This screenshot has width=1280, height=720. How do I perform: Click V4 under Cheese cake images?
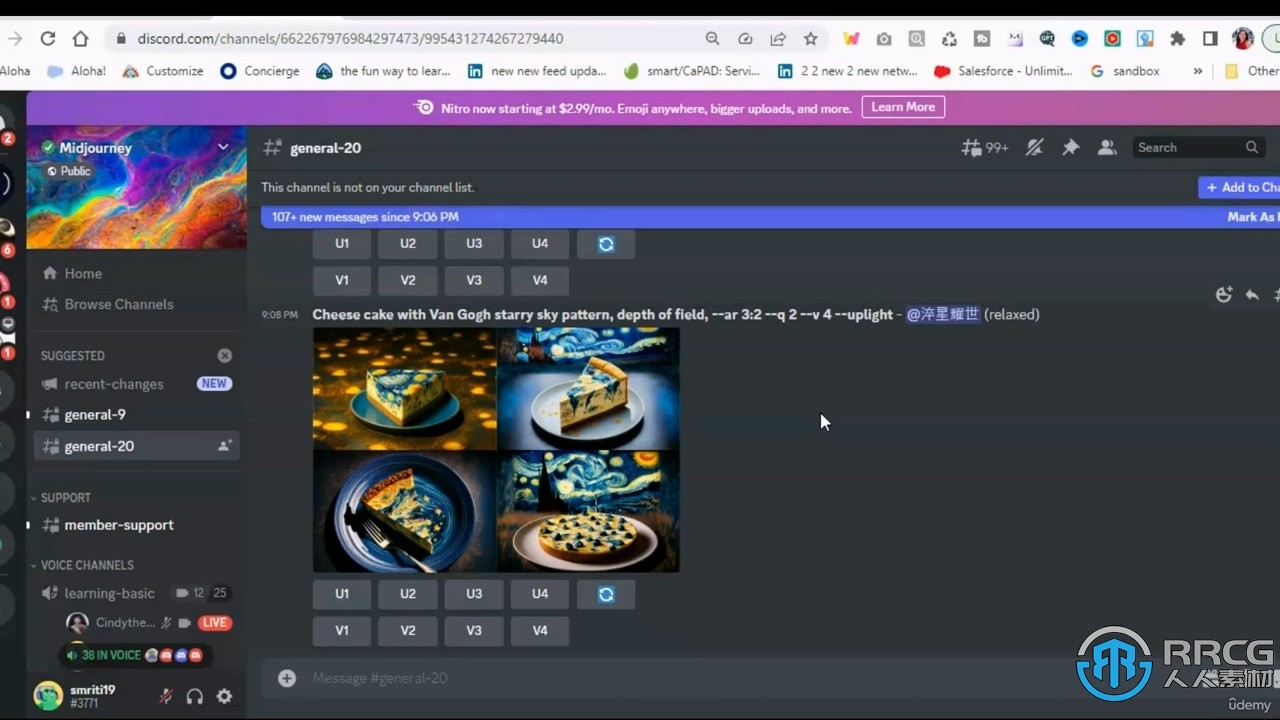pyautogui.click(x=540, y=630)
